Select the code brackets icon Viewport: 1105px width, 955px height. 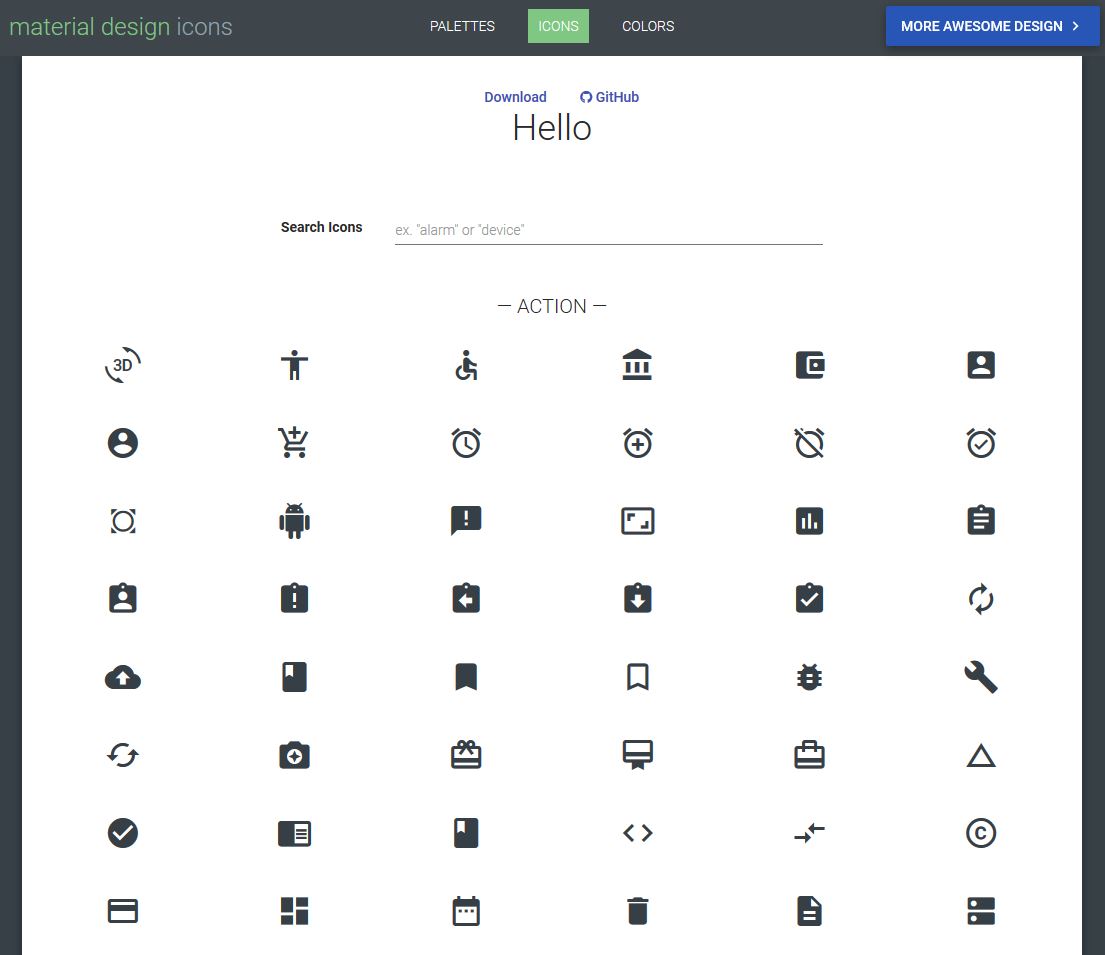point(637,832)
